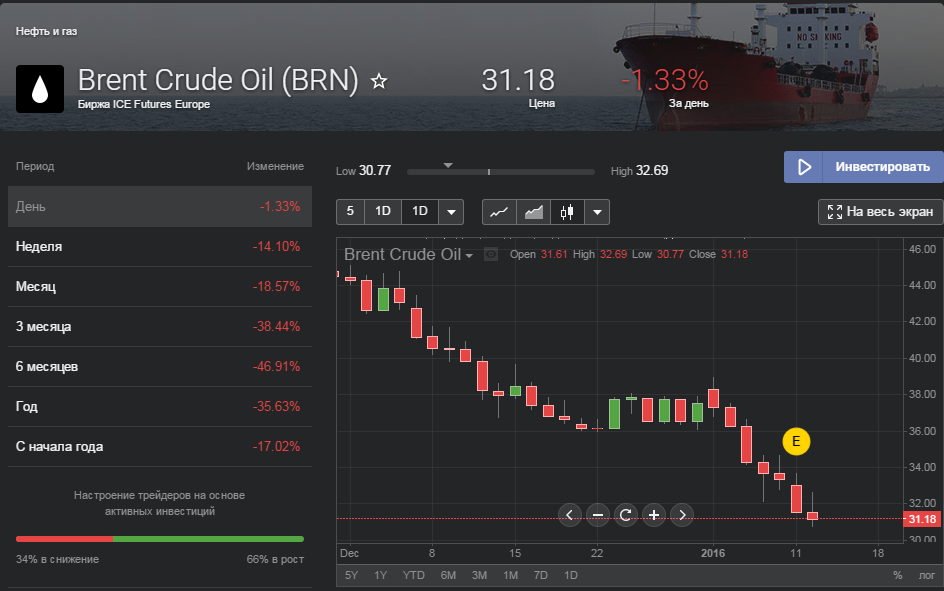944x591 pixels.
Task: Switch to 3M time range
Action: click(479, 575)
